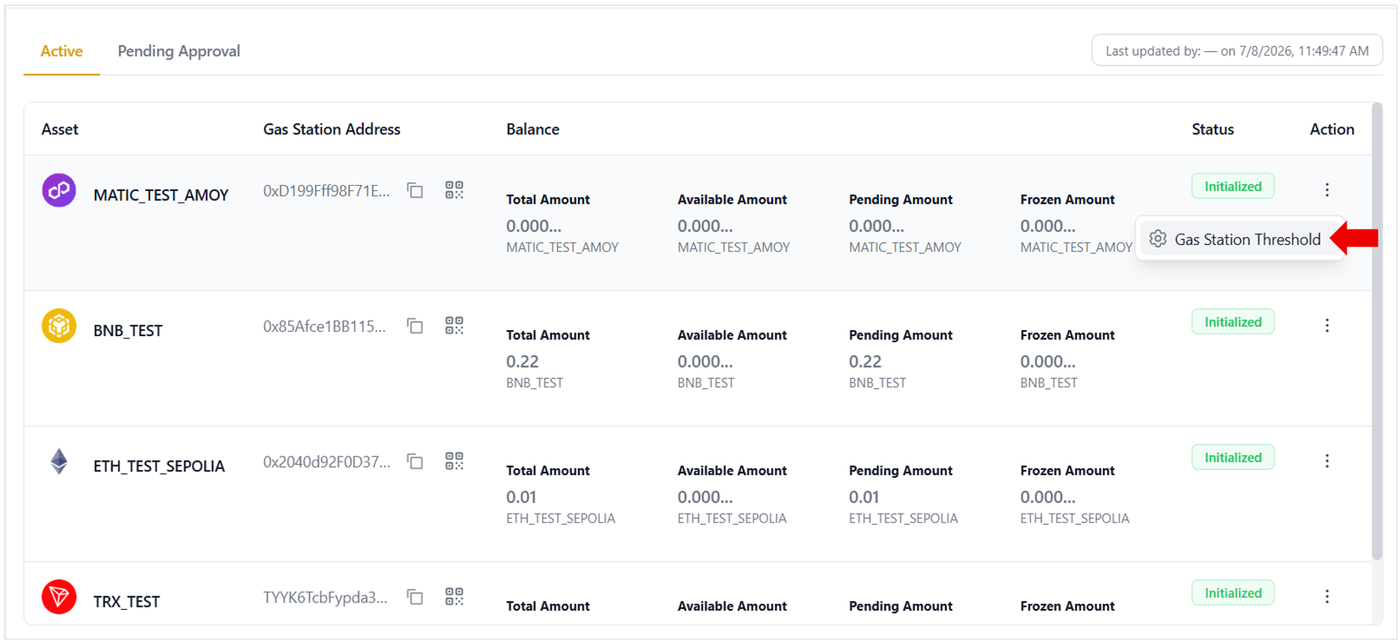Click the TRX_TEST red Tron logo
Image resolution: width=1400 pixels, height=643 pixels.
click(x=59, y=597)
